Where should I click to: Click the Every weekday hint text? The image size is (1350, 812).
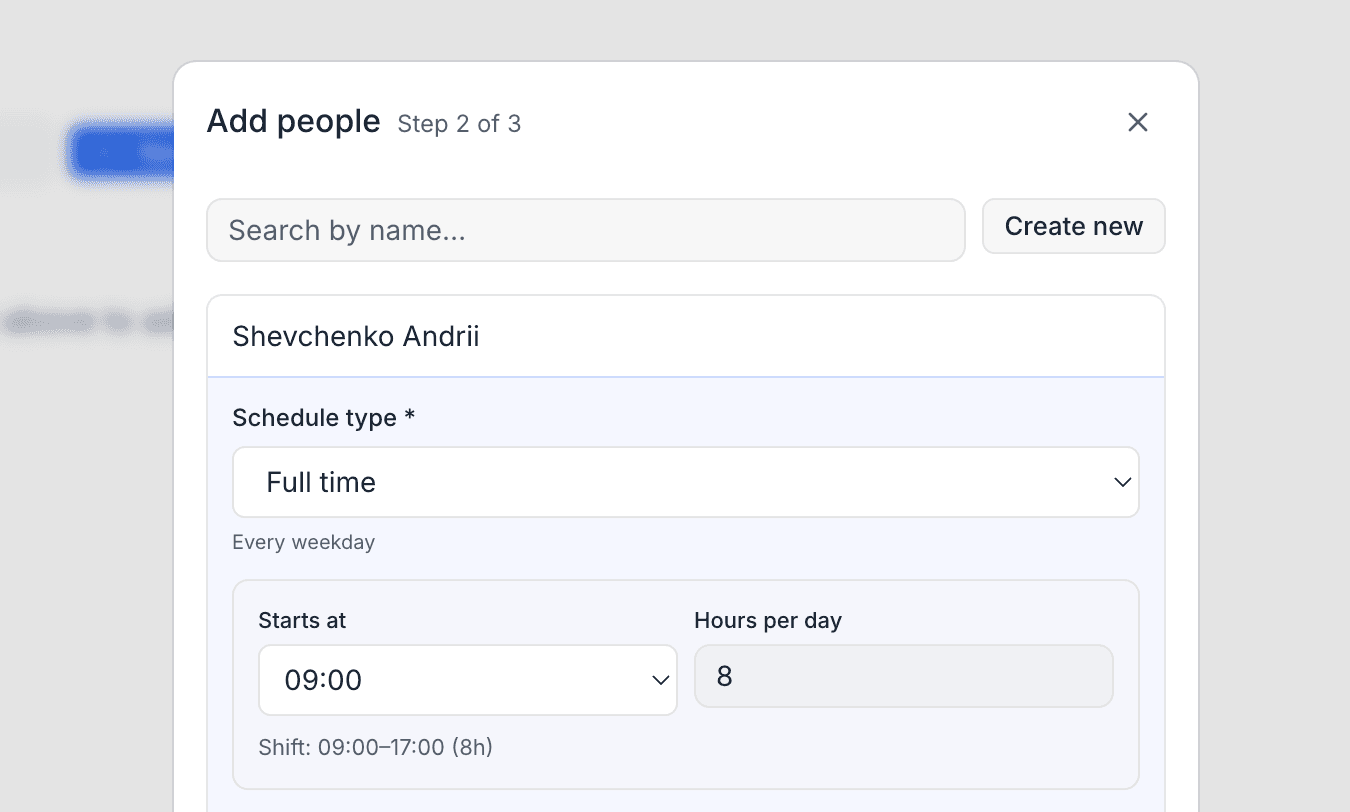click(304, 542)
